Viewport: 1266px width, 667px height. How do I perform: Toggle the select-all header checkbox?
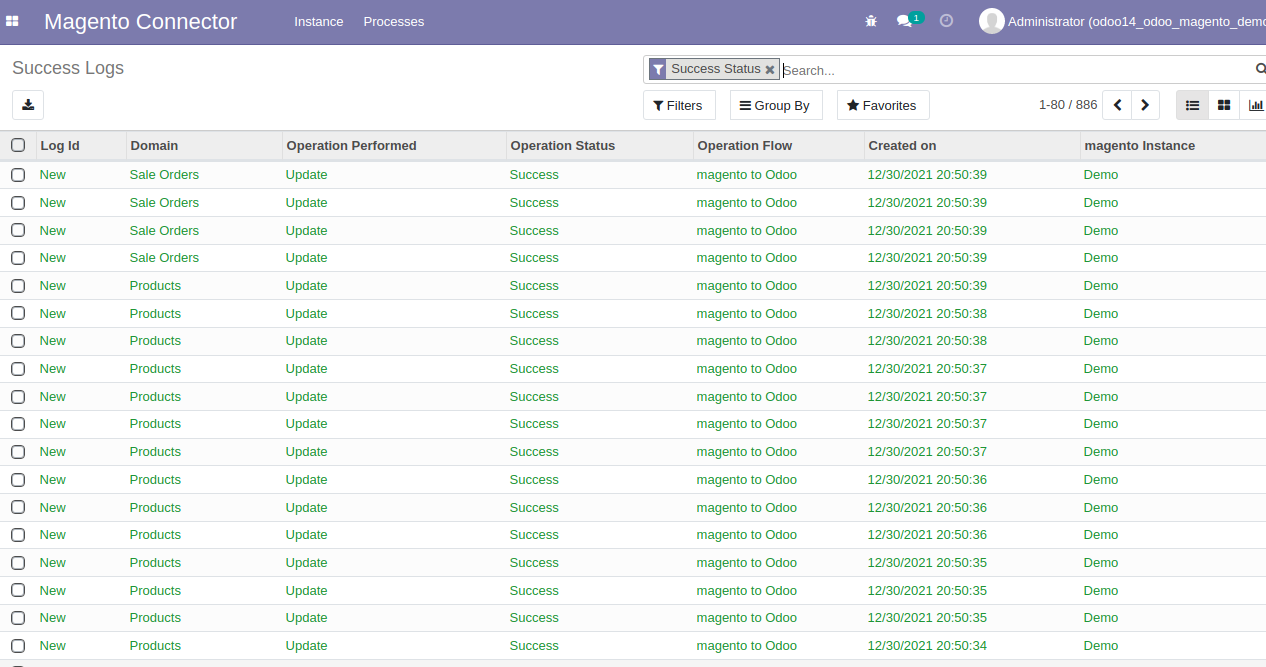(x=18, y=145)
